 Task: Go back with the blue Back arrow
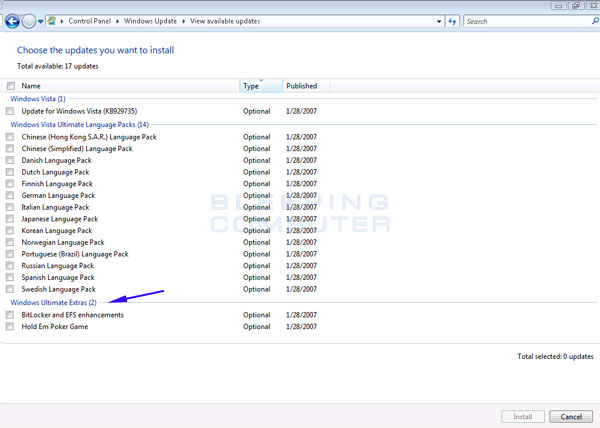[x=12, y=21]
